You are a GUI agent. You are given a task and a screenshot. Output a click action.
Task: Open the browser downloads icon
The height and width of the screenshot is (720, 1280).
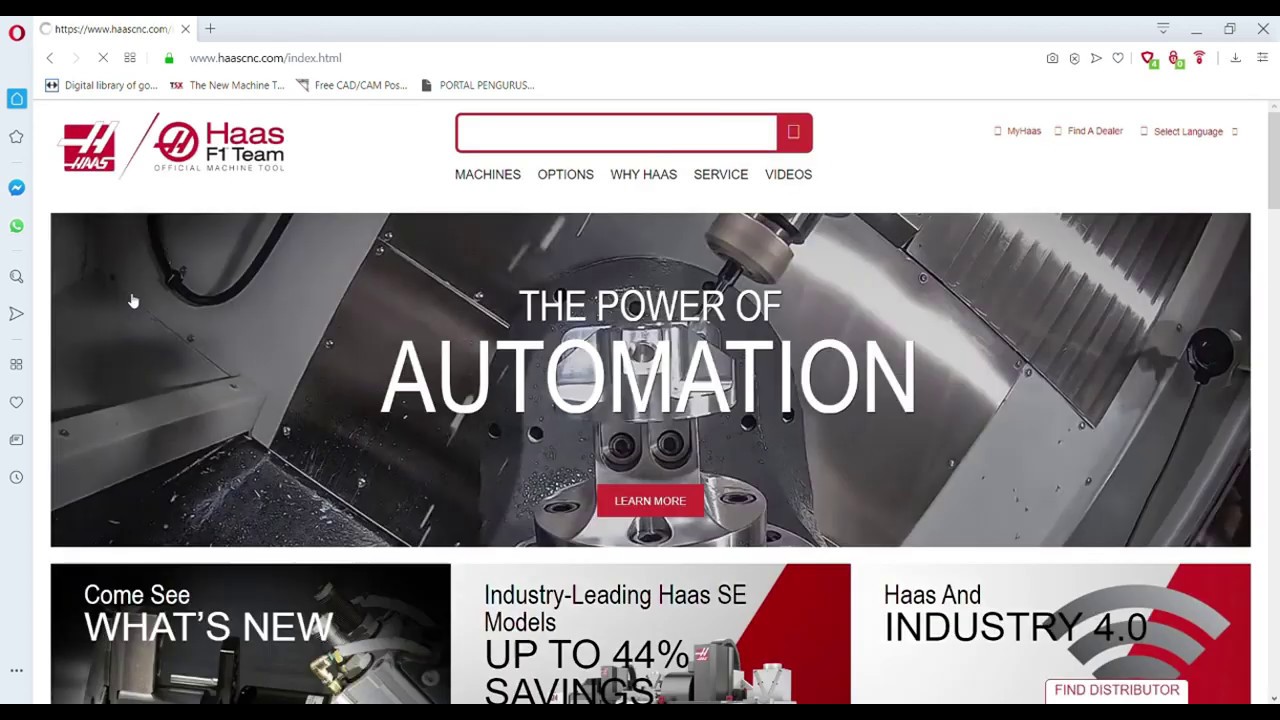[1235, 58]
